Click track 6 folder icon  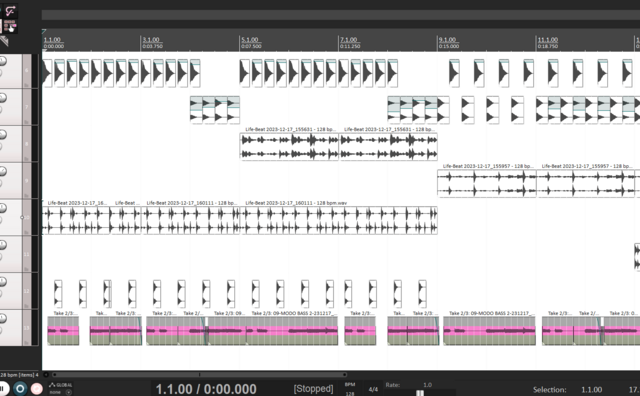[27, 85]
